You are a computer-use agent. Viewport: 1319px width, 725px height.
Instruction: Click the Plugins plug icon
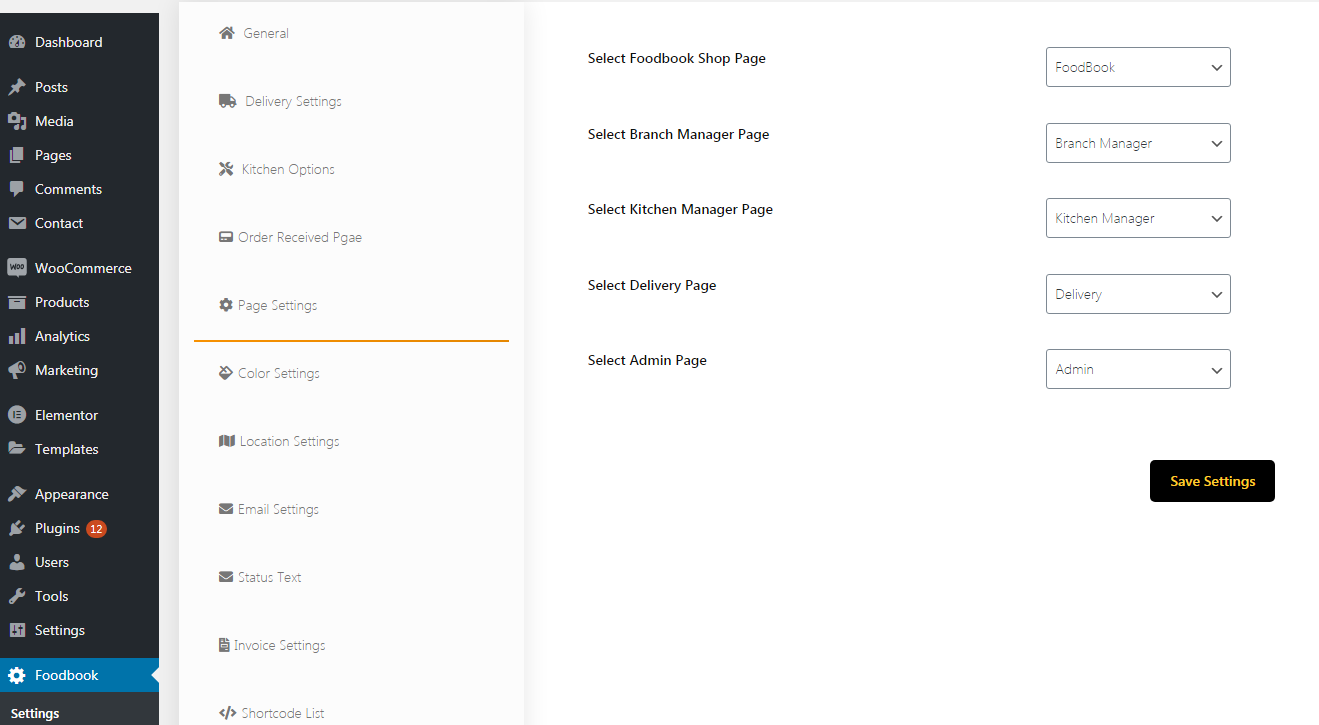(16, 528)
